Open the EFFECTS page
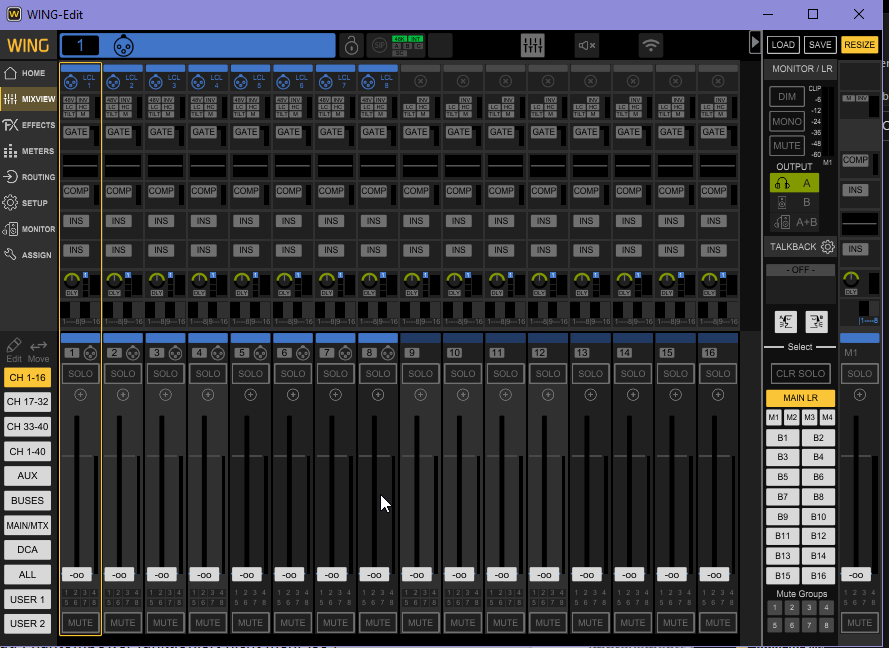This screenshot has height=648, width=889. coord(28,125)
